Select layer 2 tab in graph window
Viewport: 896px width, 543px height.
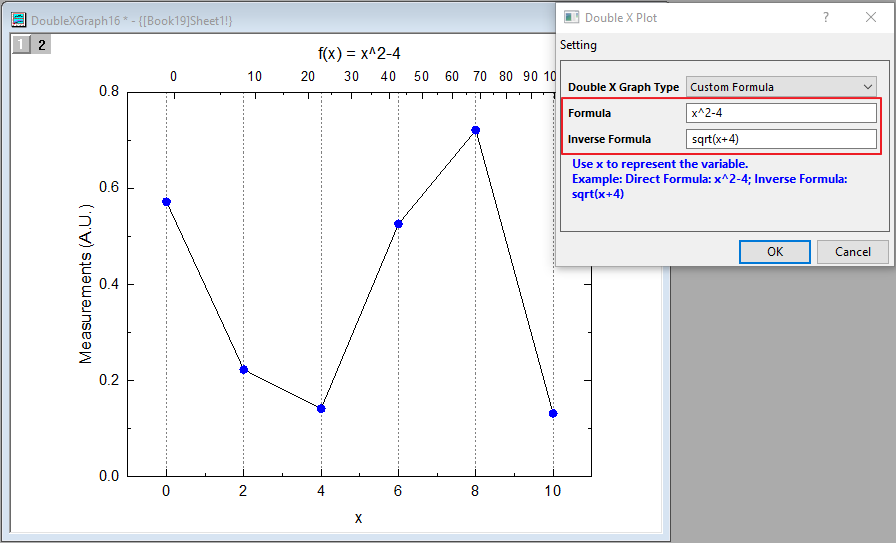[41, 45]
